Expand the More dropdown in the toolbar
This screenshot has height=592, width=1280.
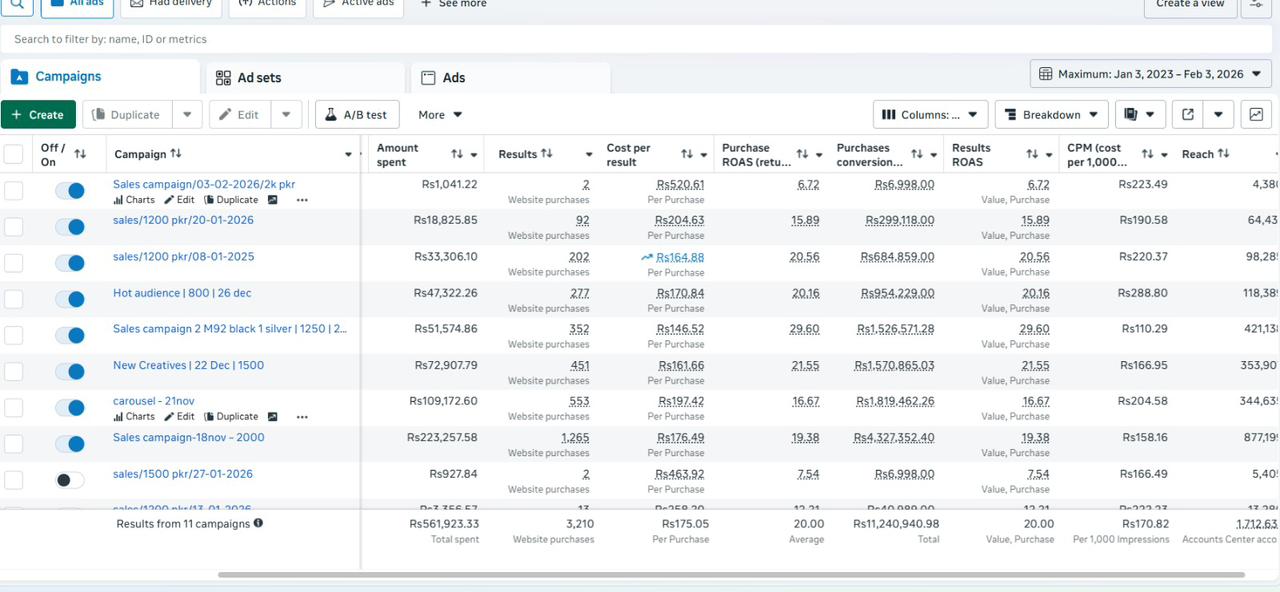(x=439, y=114)
